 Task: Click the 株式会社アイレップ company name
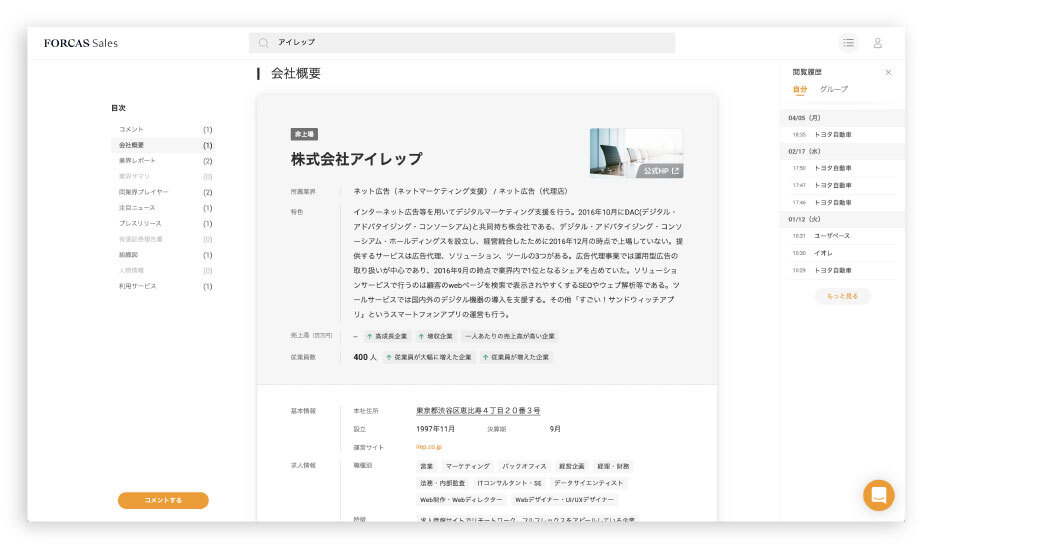(x=356, y=159)
